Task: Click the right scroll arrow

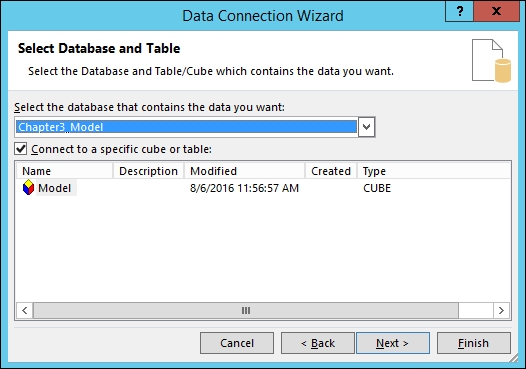Action: (501, 310)
